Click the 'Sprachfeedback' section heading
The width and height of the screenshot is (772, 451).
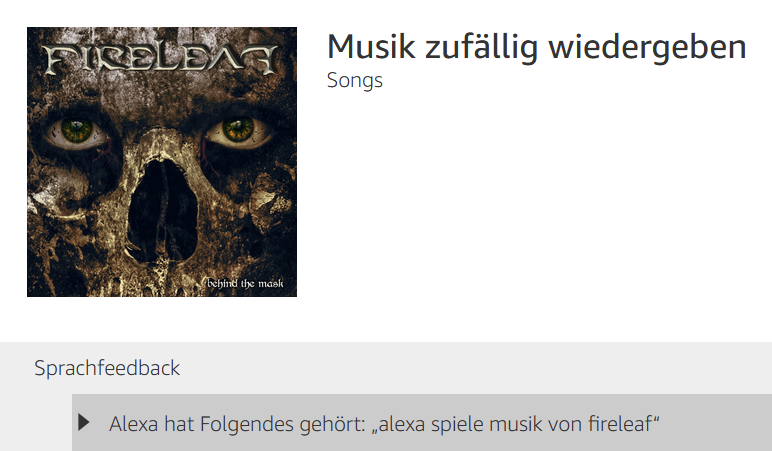click(x=107, y=368)
